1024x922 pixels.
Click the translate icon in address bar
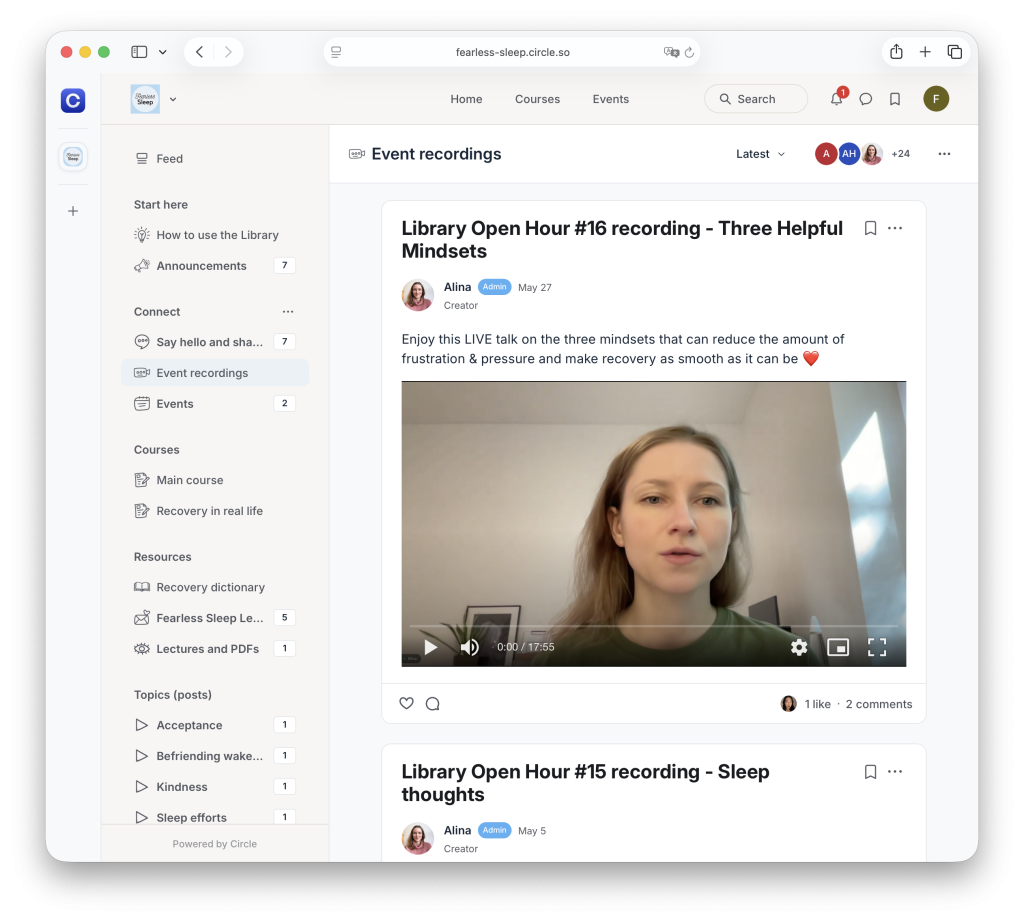pos(671,52)
